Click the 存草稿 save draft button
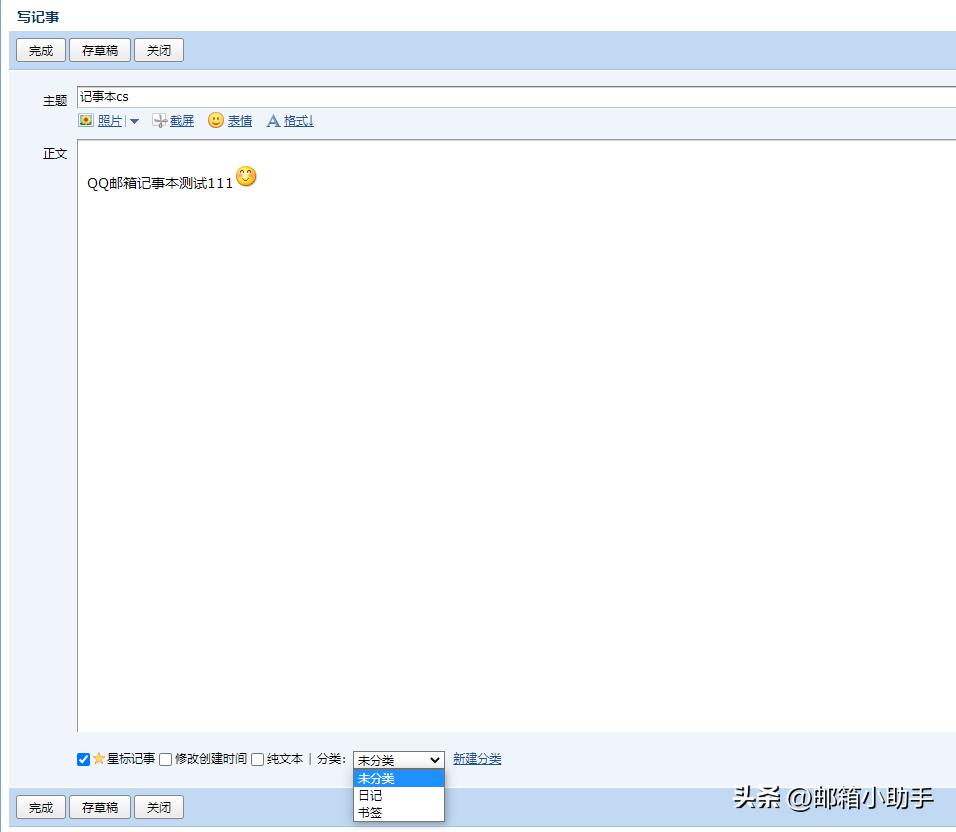Image resolution: width=956 pixels, height=832 pixels. pos(99,49)
